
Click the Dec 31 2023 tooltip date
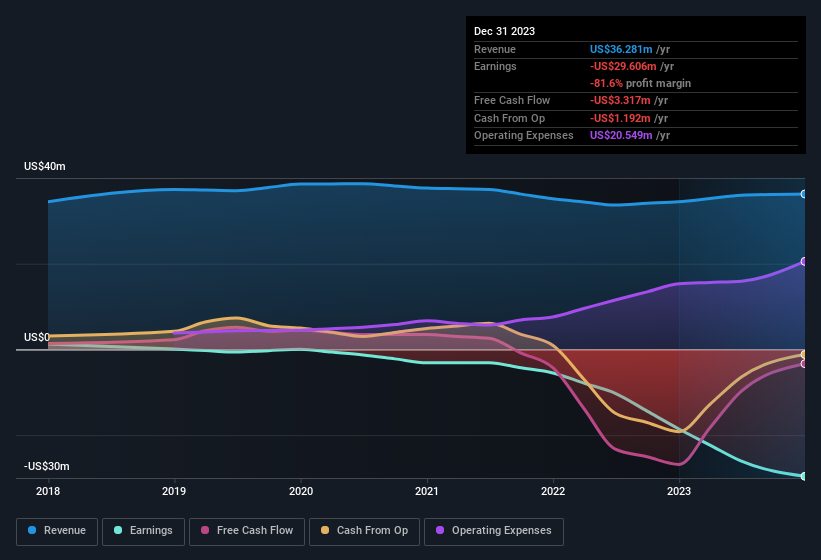pyautogui.click(x=504, y=31)
